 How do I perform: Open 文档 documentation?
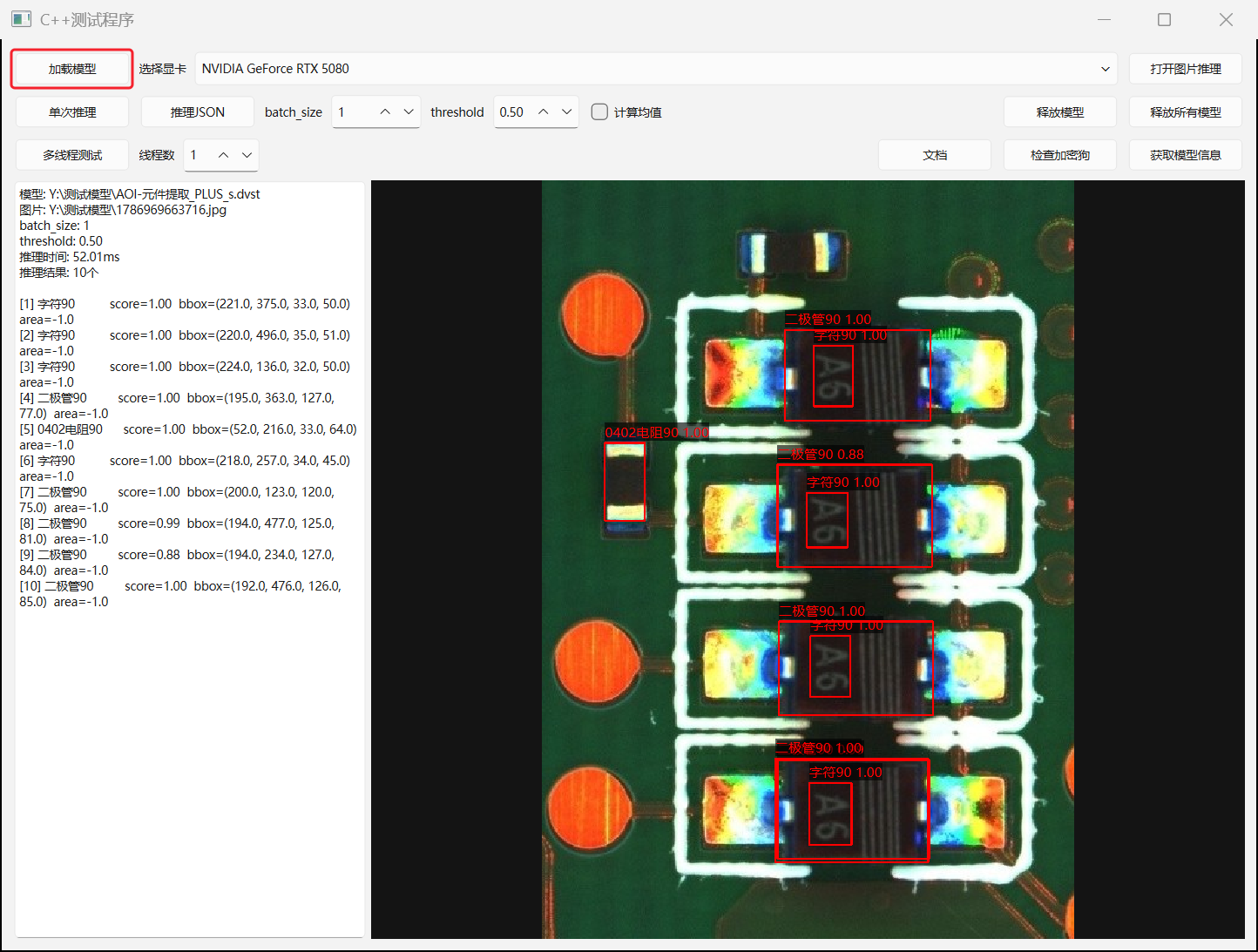coord(935,155)
